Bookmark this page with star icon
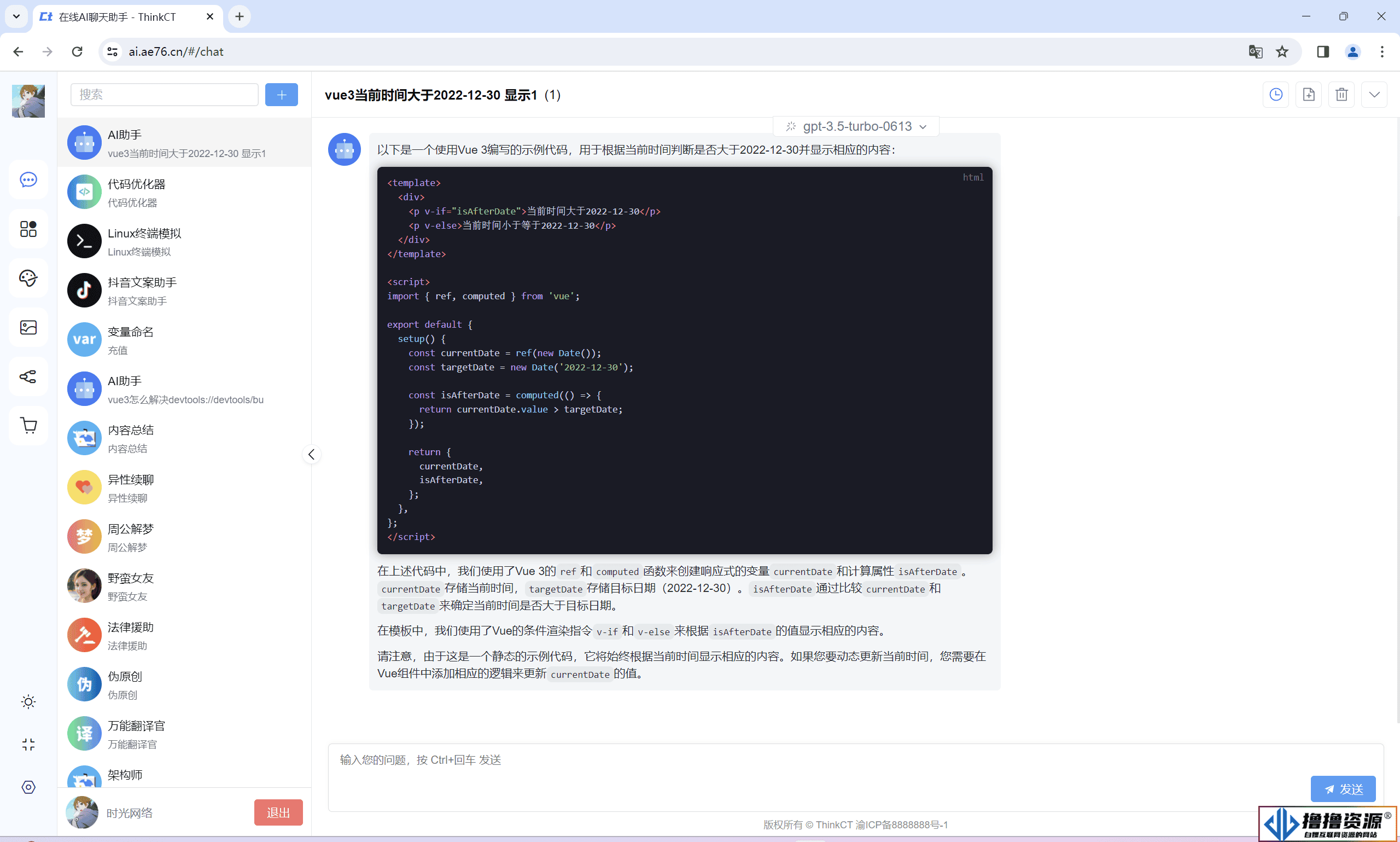This screenshot has width=1400, height=842. [x=1282, y=51]
